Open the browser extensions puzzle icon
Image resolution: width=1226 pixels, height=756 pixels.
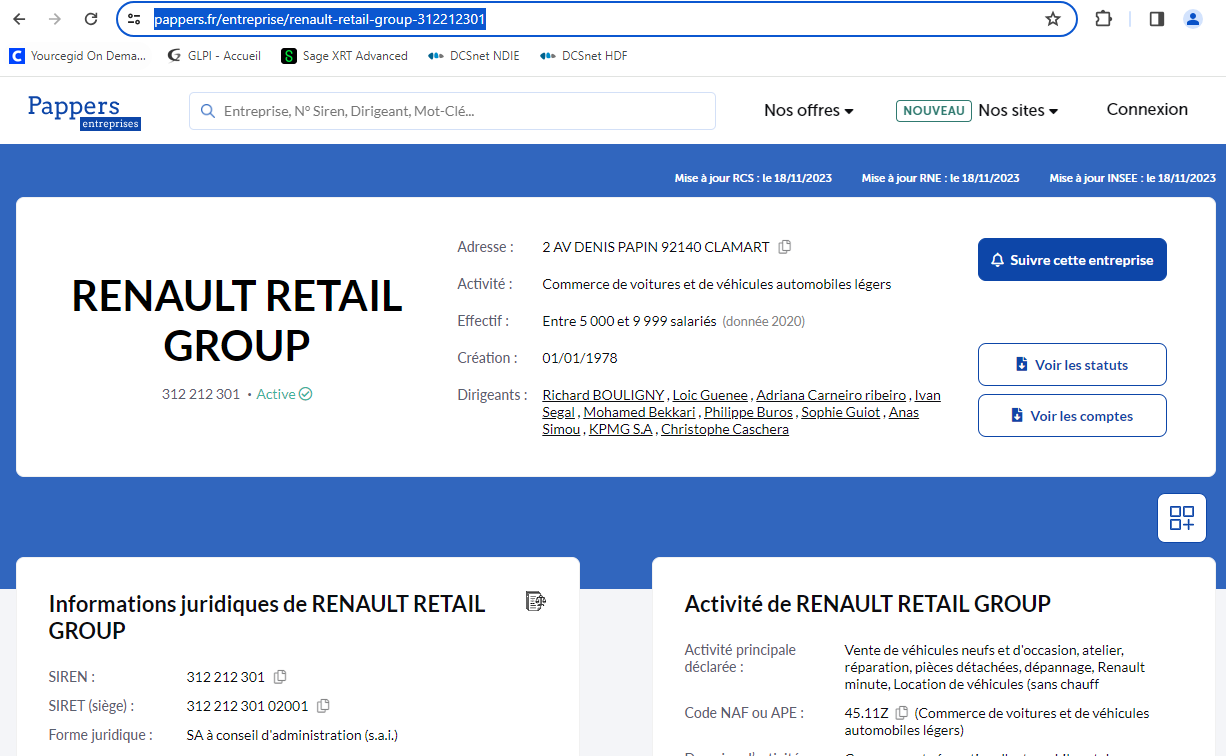click(1104, 19)
